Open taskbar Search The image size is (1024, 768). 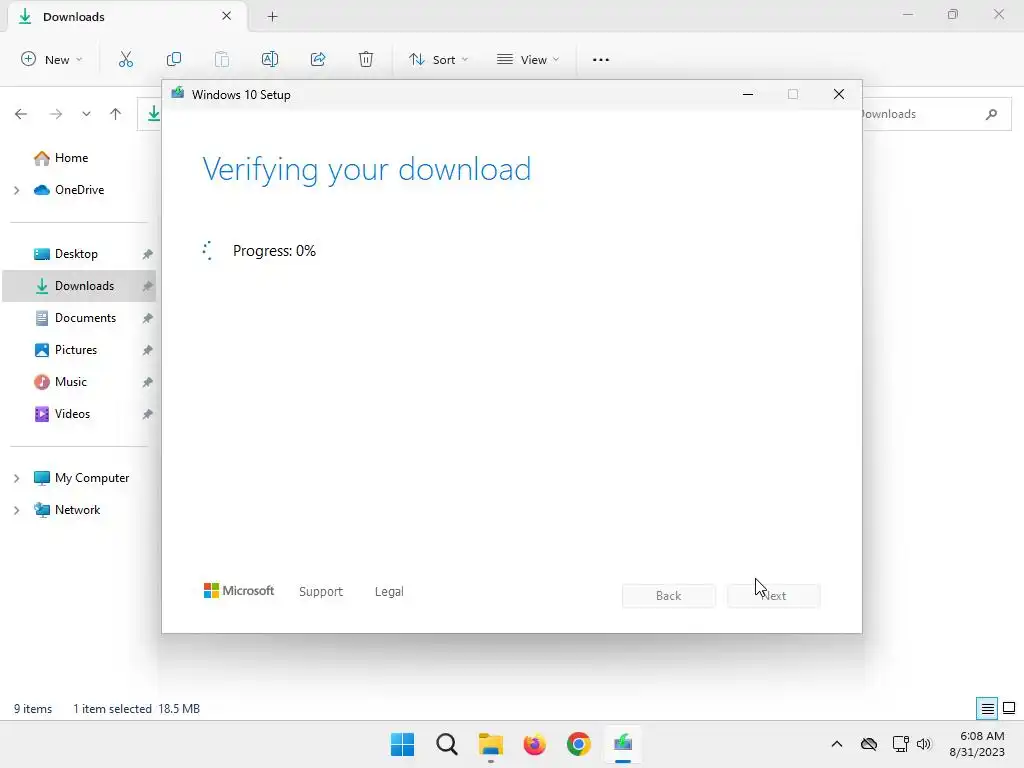coord(447,744)
